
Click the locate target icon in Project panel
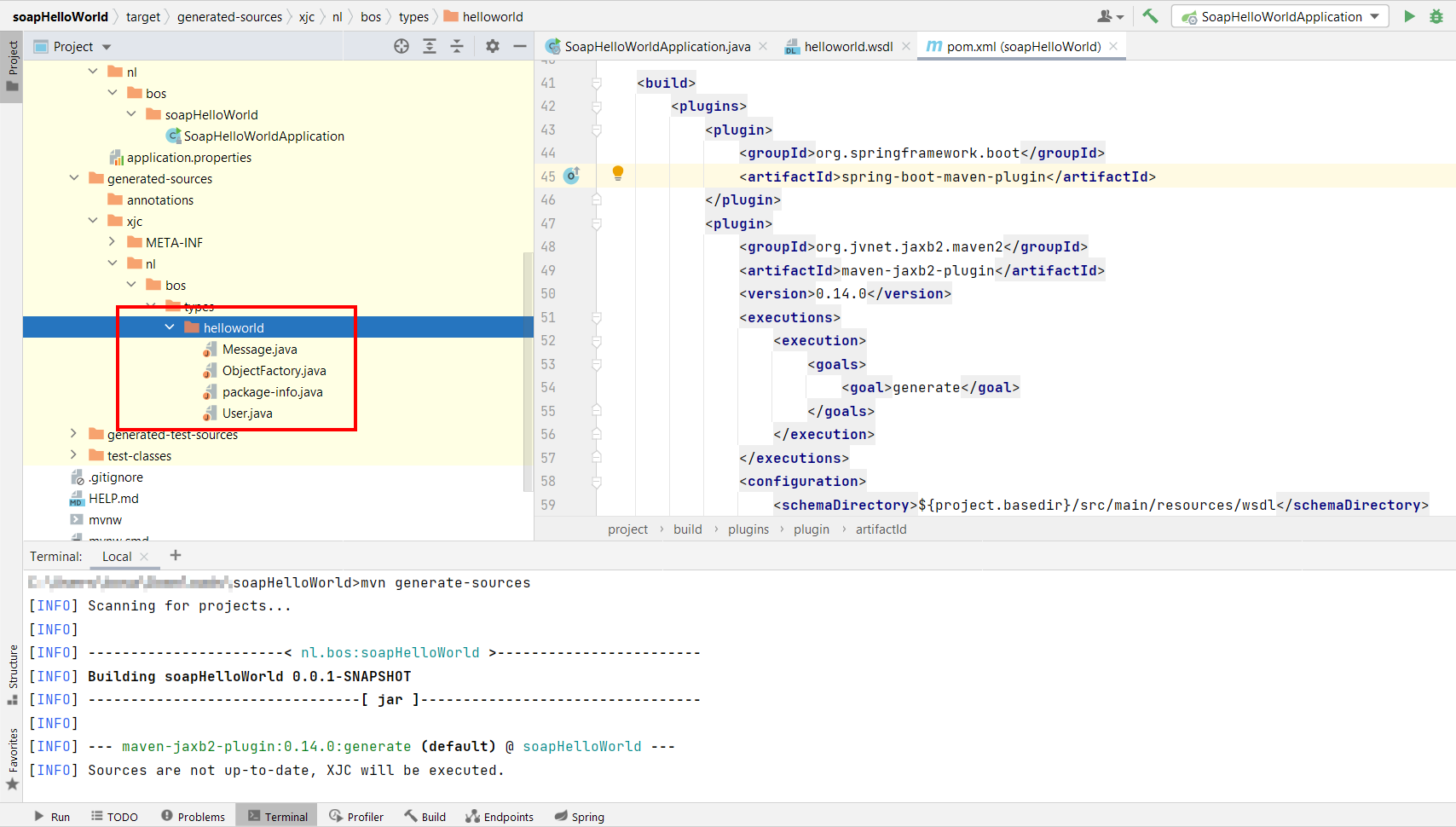402,47
